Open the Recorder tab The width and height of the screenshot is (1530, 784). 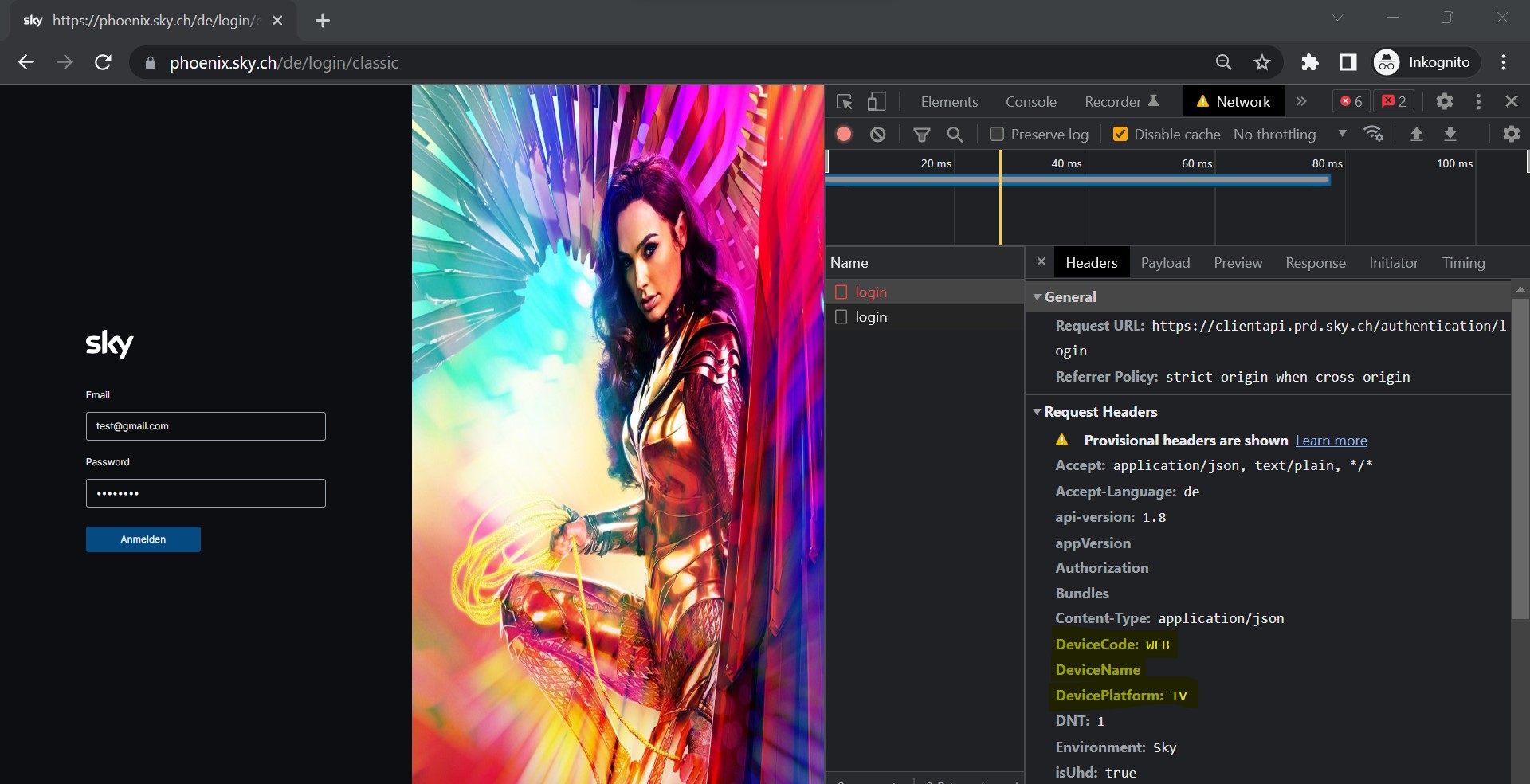[x=1121, y=101]
